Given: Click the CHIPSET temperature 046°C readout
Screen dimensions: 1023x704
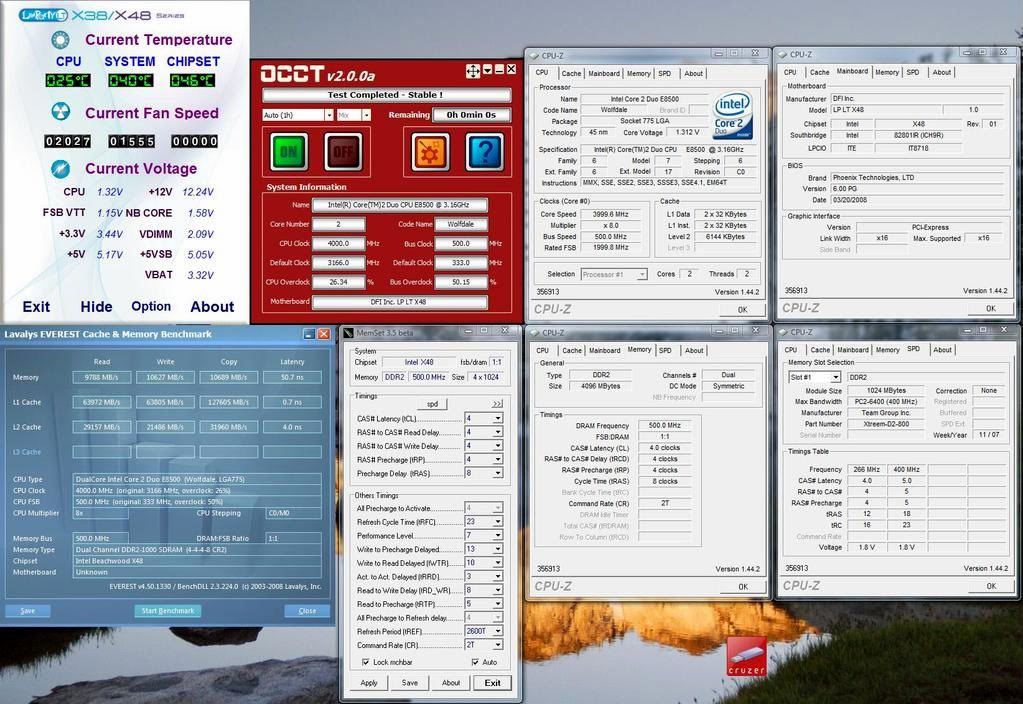Looking at the screenshot, I should point(192,80).
